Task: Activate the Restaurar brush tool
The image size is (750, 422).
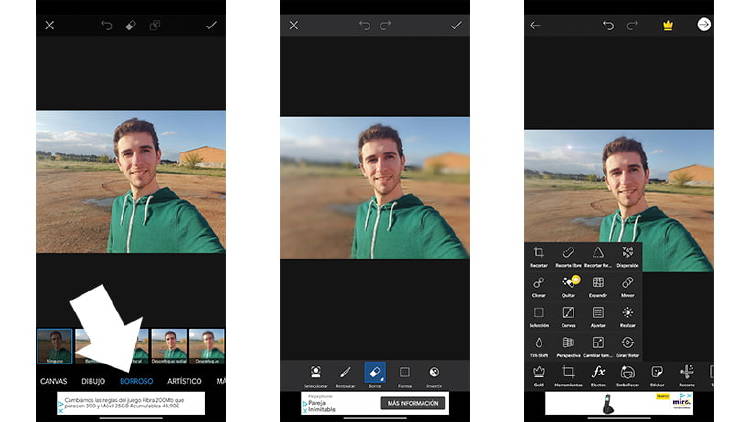Action: pos(345,373)
